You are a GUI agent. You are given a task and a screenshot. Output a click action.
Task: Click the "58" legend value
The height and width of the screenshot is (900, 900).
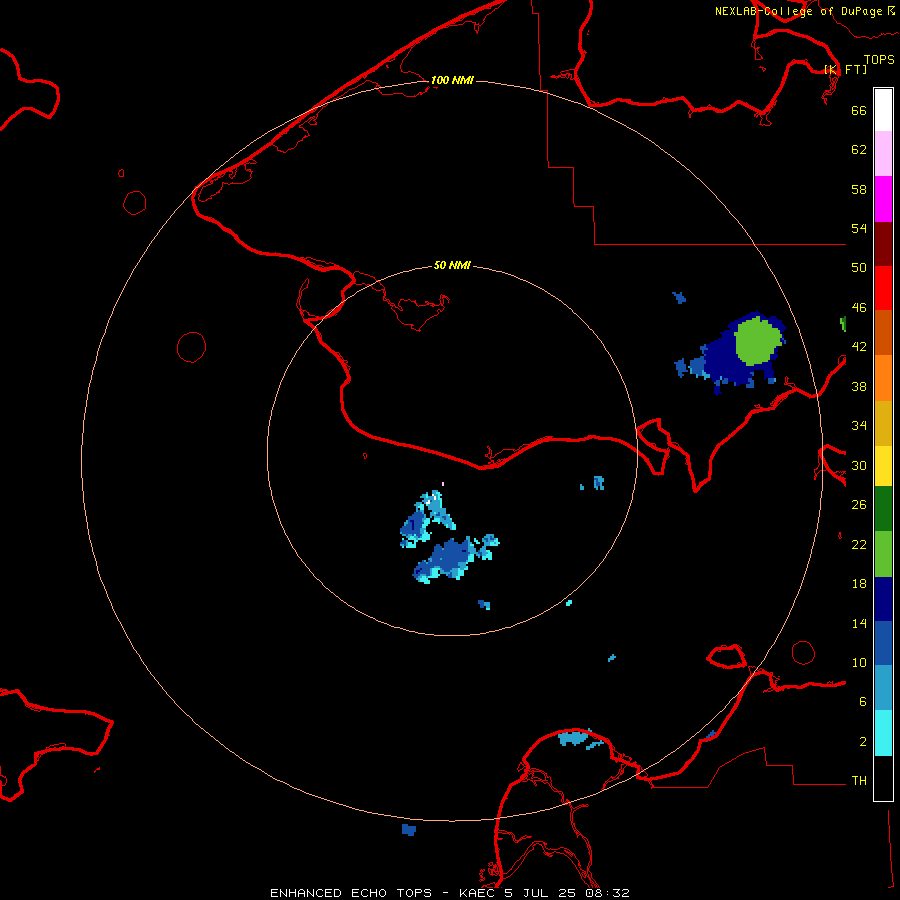859,189
